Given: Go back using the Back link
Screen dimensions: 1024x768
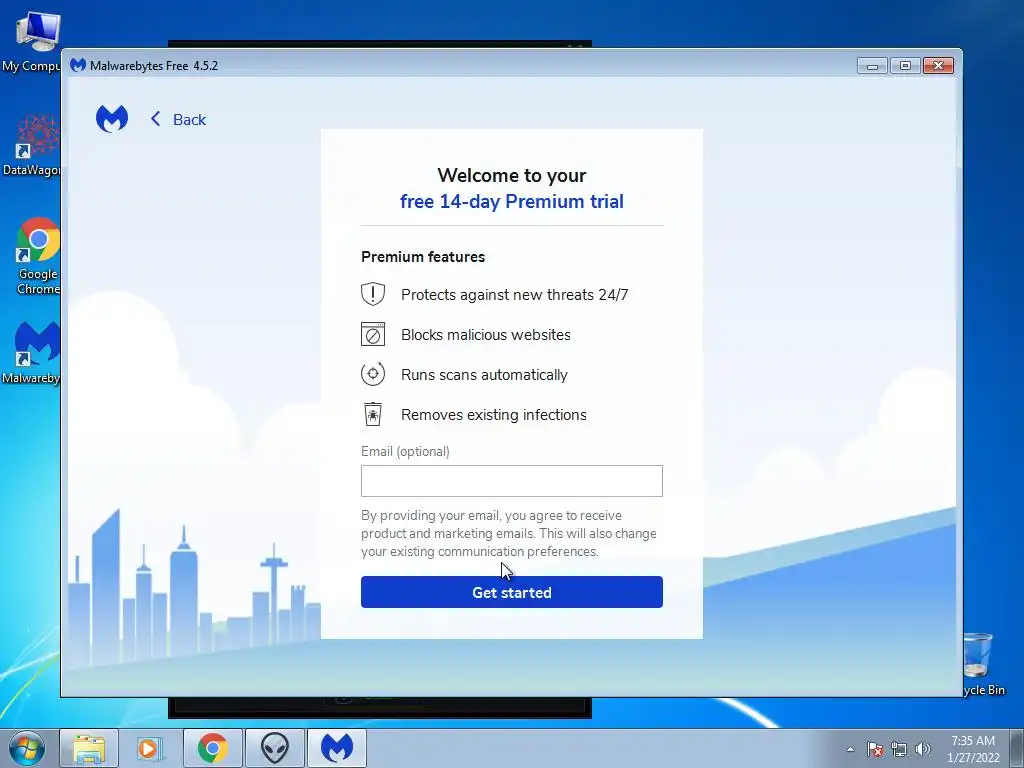Looking at the screenshot, I should tap(178, 120).
